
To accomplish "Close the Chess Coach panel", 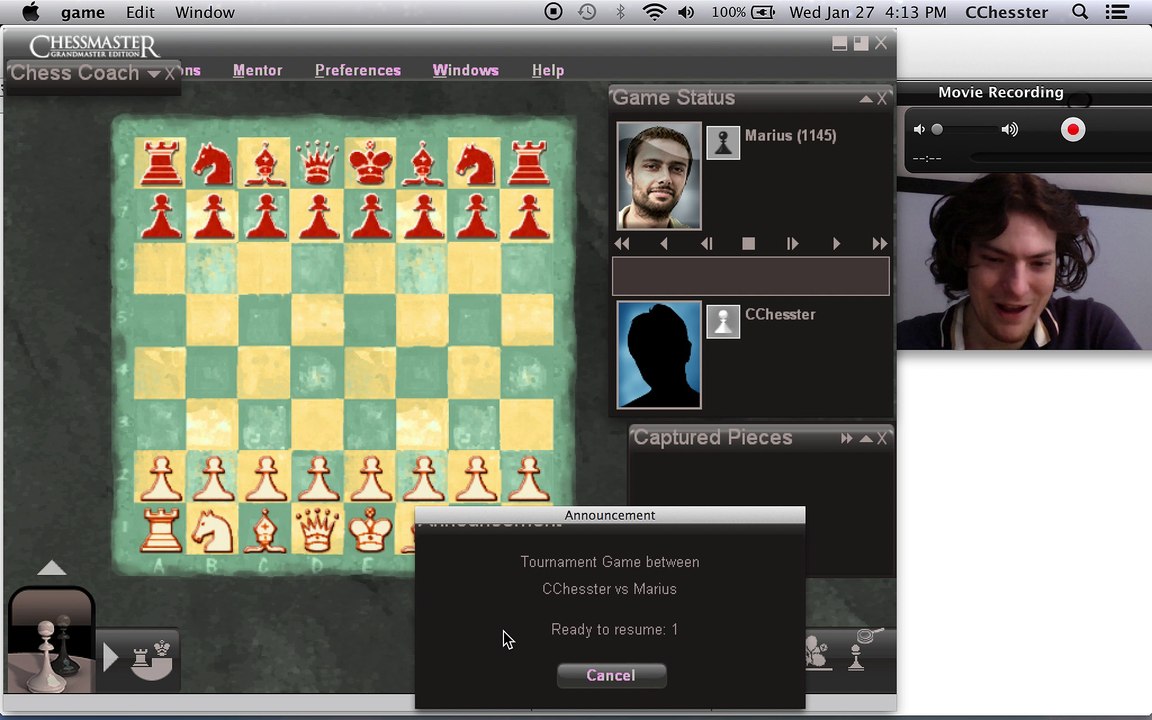I will point(170,73).
